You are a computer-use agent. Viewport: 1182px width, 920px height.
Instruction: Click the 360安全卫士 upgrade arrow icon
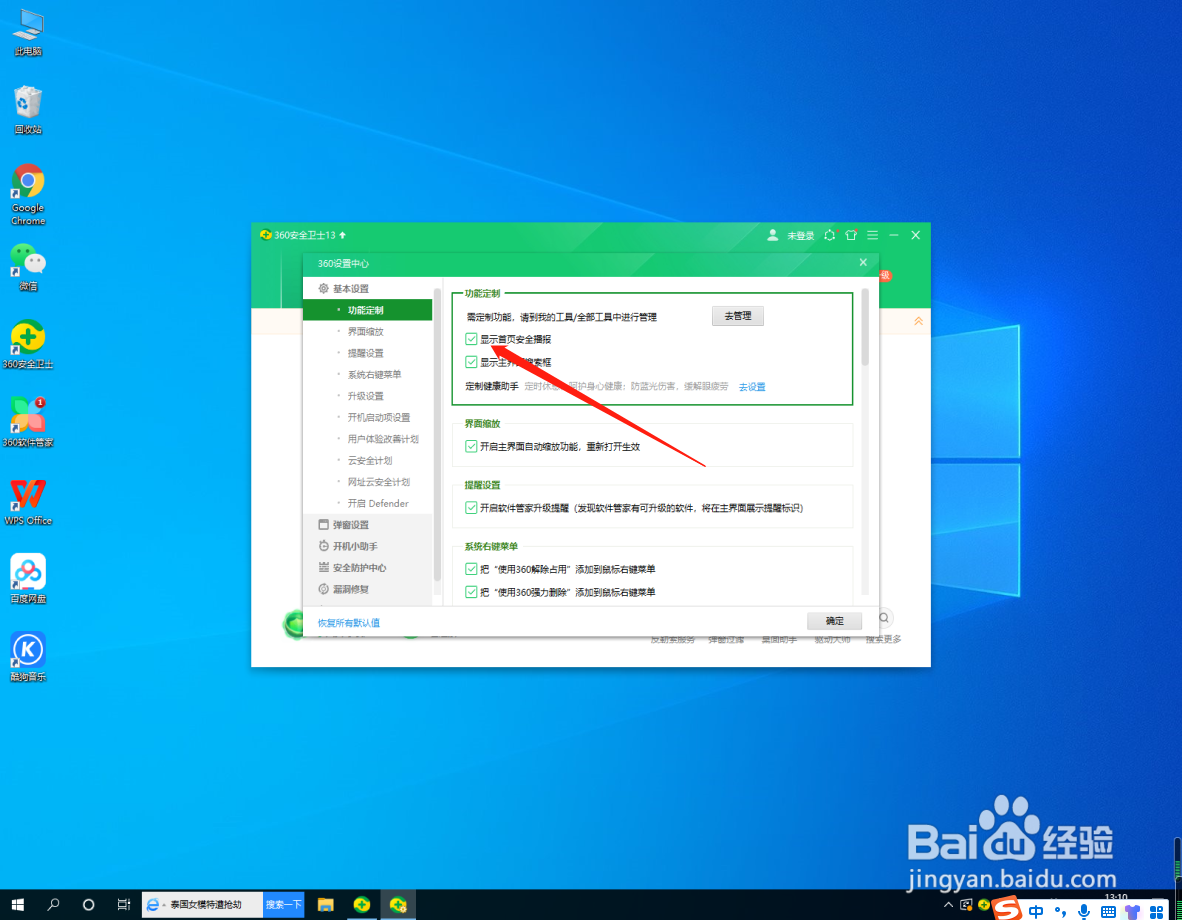[342, 235]
